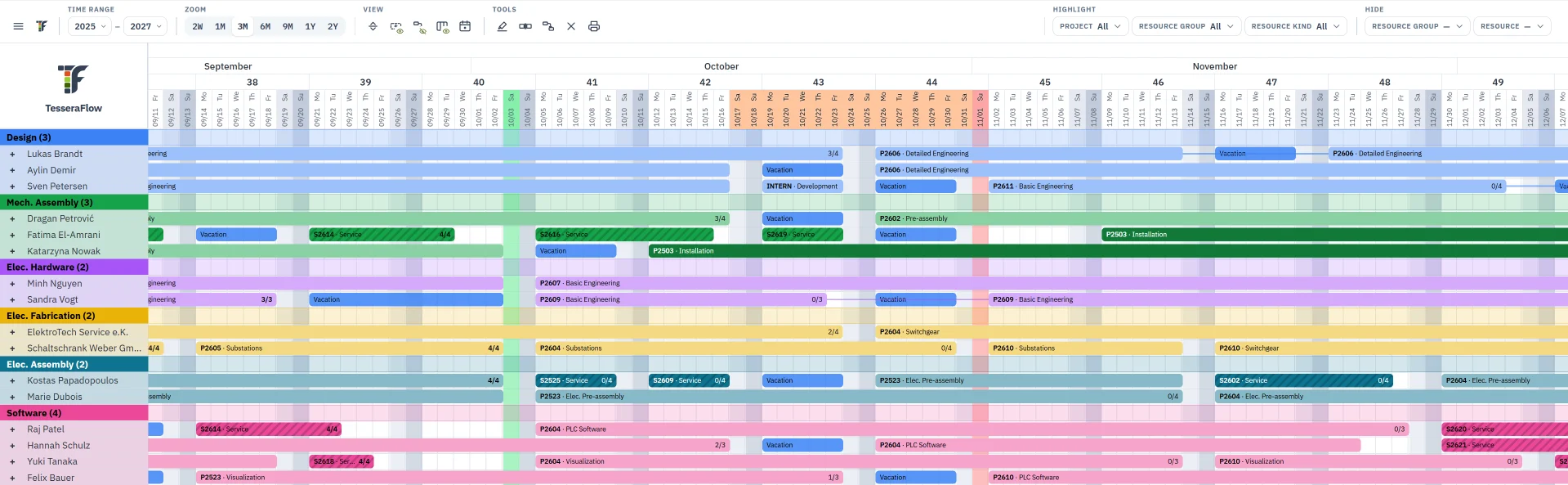The height and width of the screenshot is (485, 1568).
Task: Select Lukas Brandt's November Vacation bar
Action: point(1255,154)
